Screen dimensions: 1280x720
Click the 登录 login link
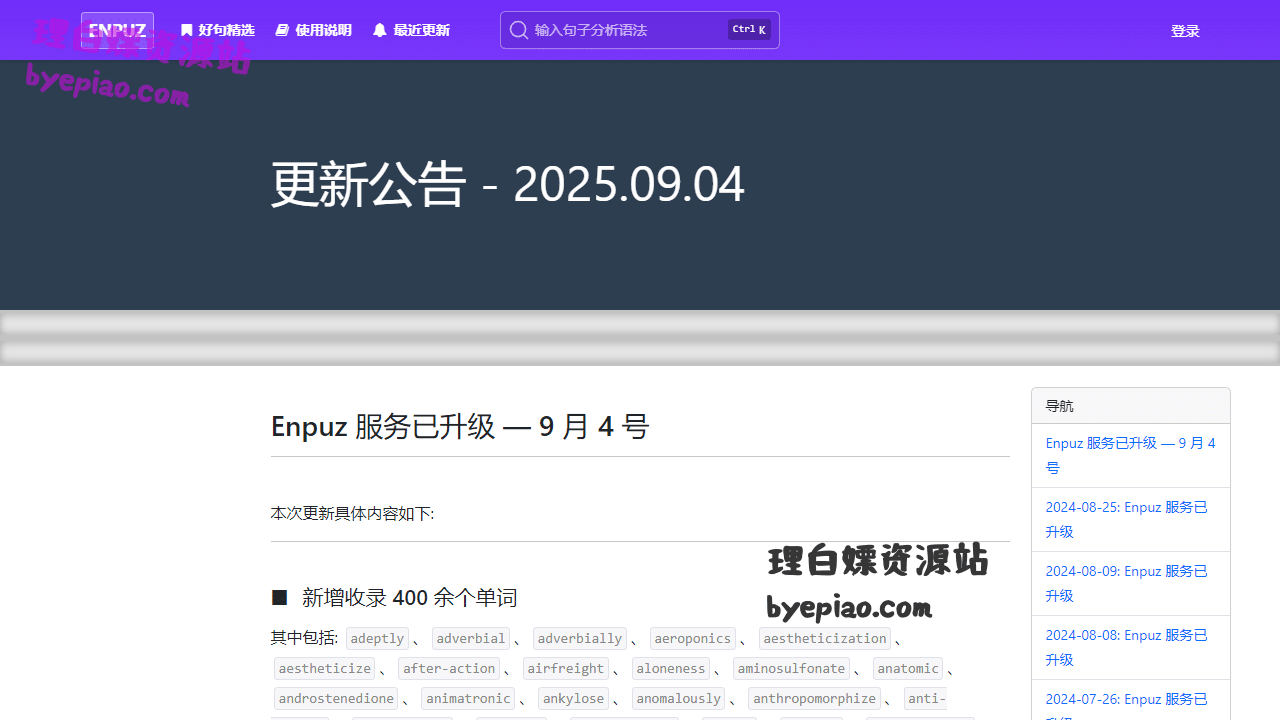pyautogui.click(x=1185, y=31)
